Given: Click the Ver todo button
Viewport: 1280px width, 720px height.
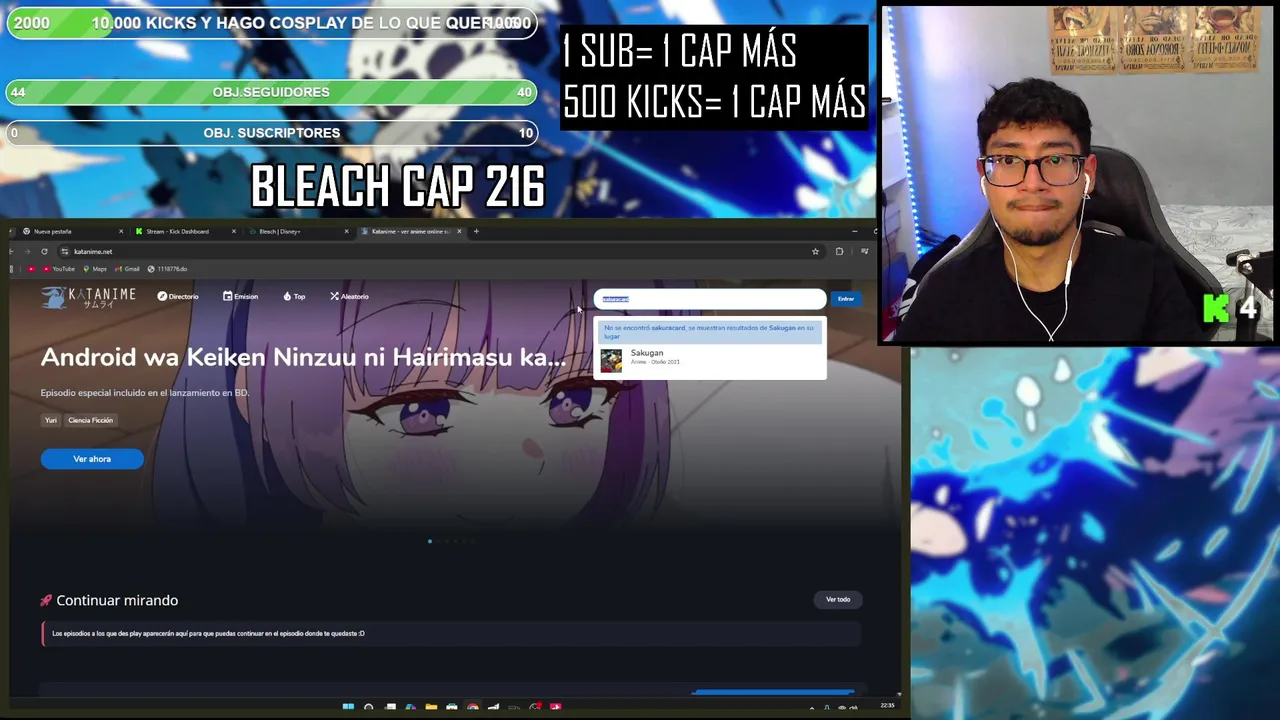Looking at the screenshot, I should coord(838,600).
